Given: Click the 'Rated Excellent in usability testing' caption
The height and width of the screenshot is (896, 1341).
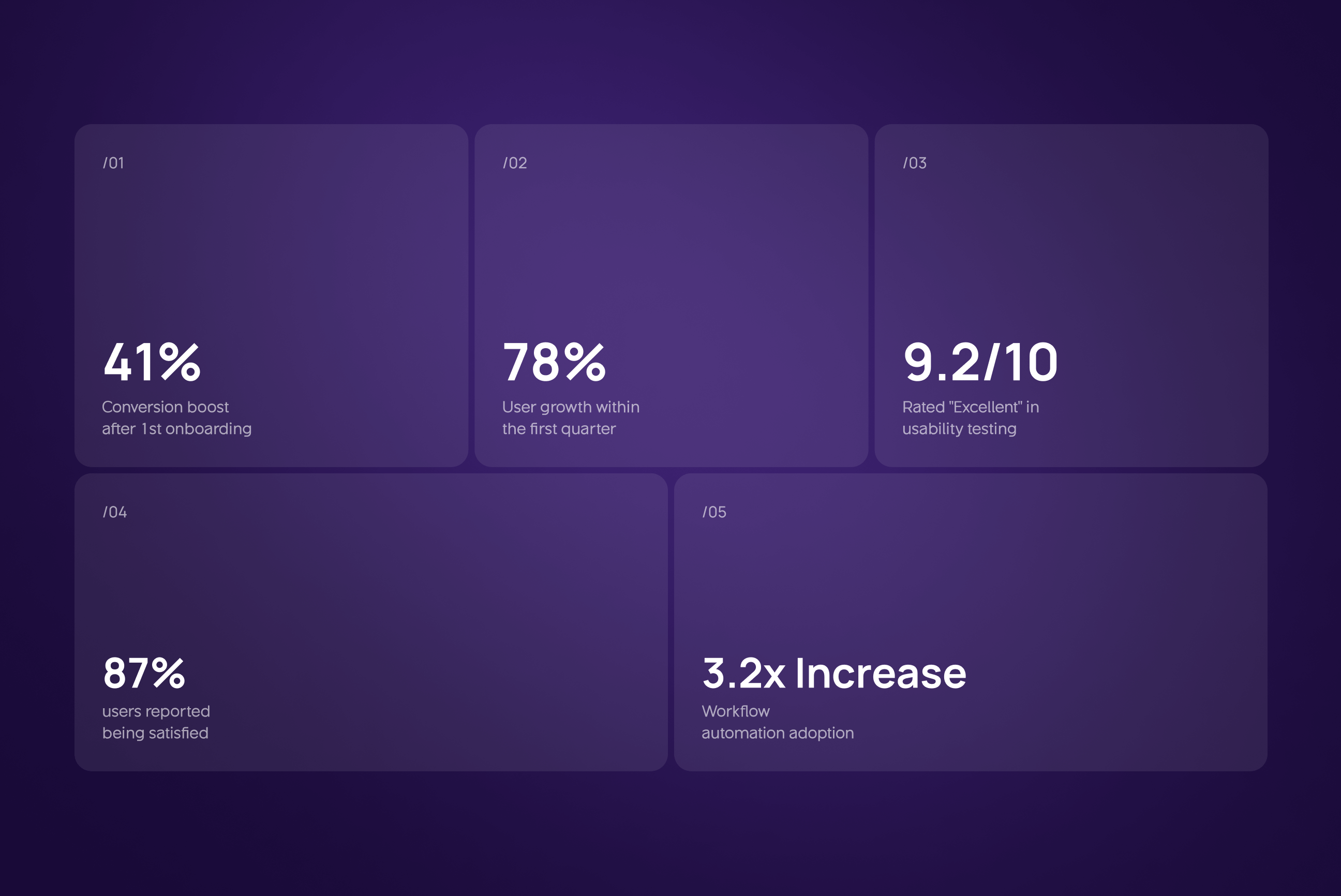Looking at the screenshot, I should point(970,417).
